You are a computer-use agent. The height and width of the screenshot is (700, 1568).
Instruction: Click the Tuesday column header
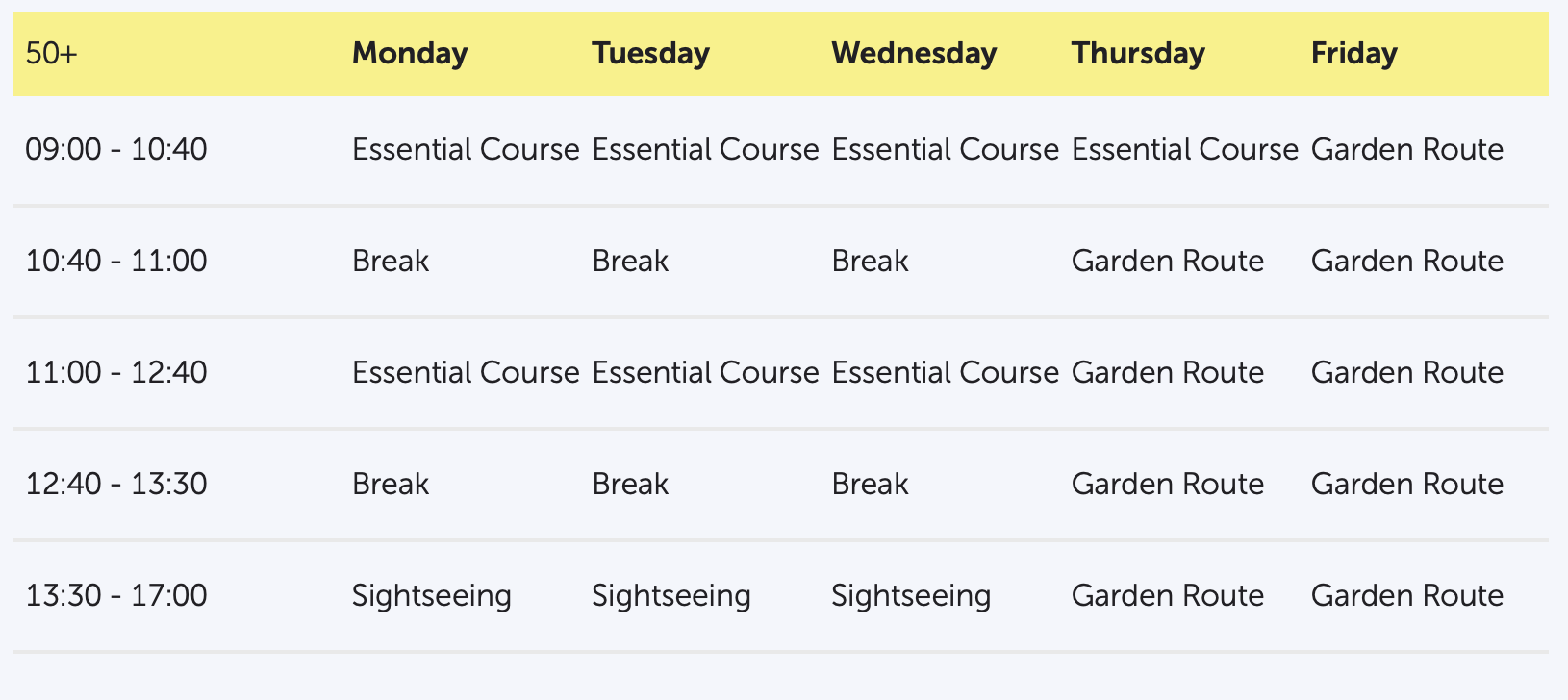[x=650, y=54]
